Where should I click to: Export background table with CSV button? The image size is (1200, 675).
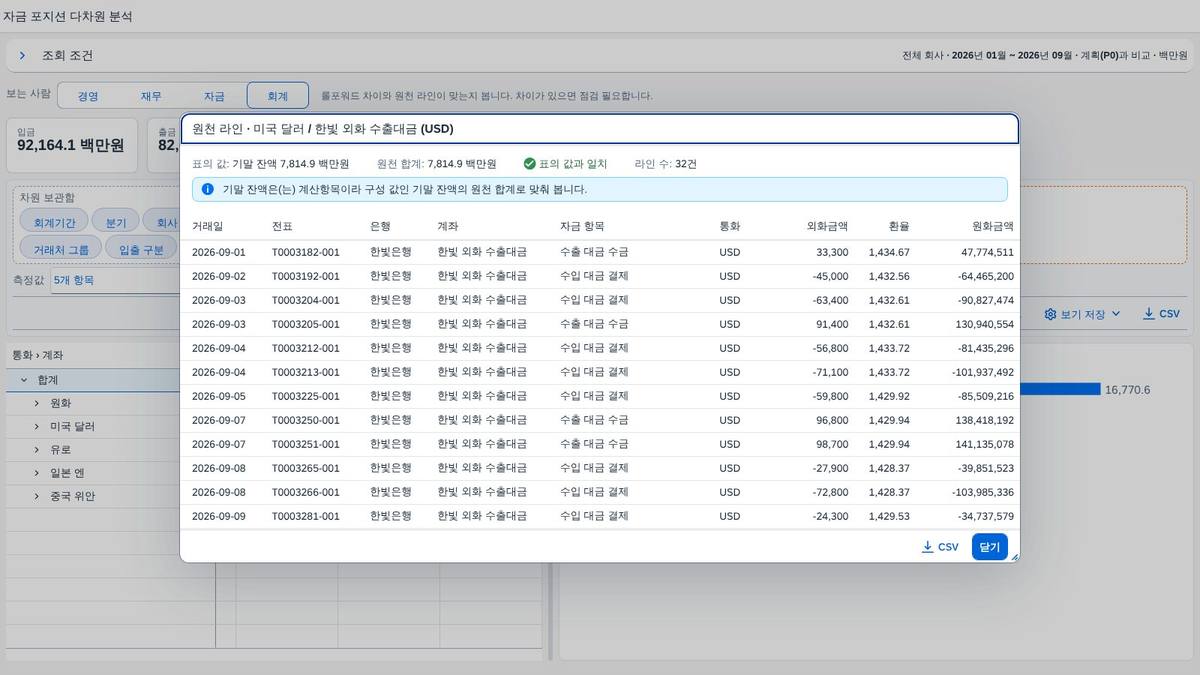click(x=1161, y=314)
